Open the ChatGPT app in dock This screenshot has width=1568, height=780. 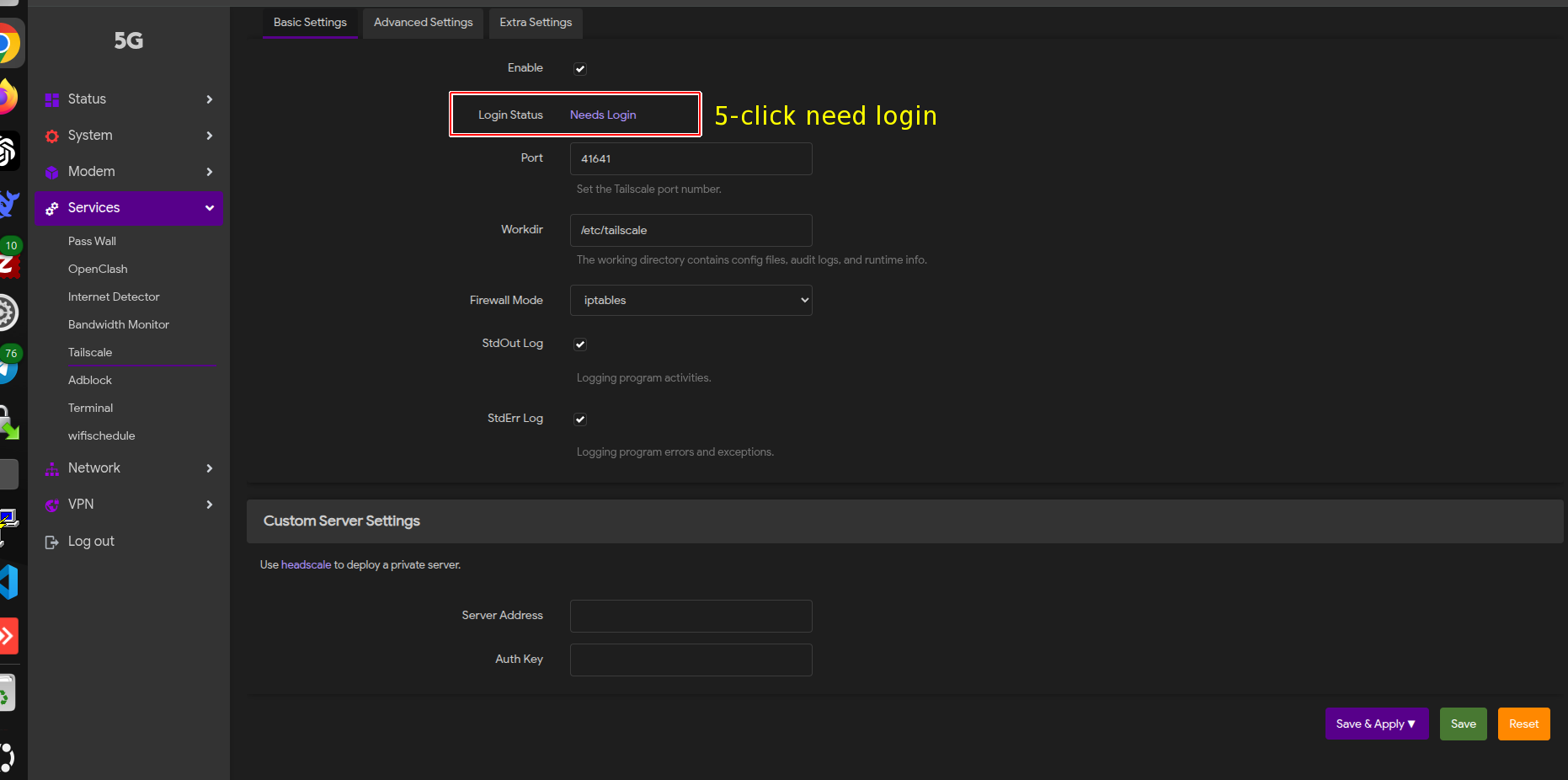pos(8,152)
